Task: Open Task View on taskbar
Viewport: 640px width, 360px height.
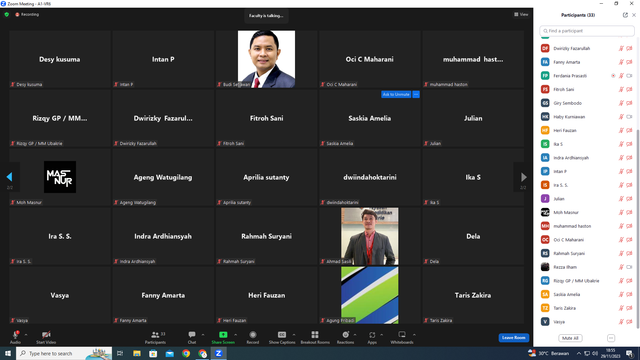Action: (120, 353)
